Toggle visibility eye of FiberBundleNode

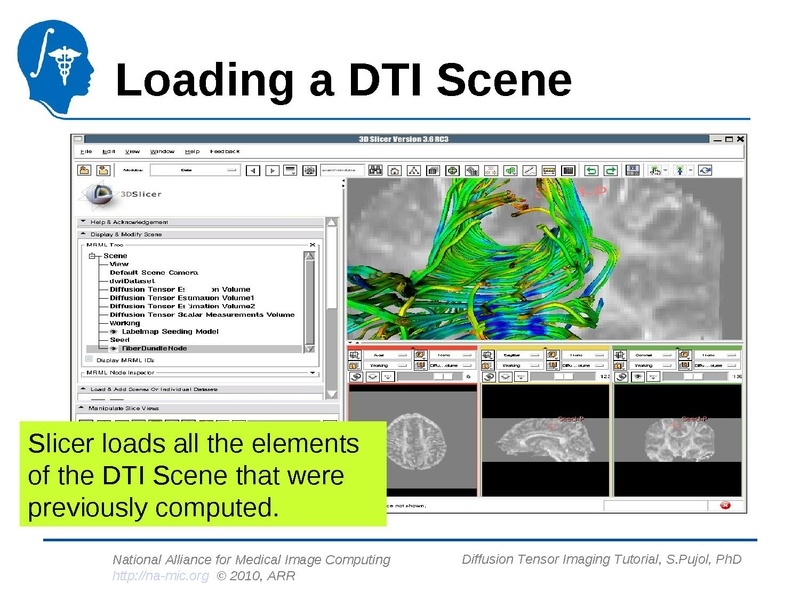114,348
